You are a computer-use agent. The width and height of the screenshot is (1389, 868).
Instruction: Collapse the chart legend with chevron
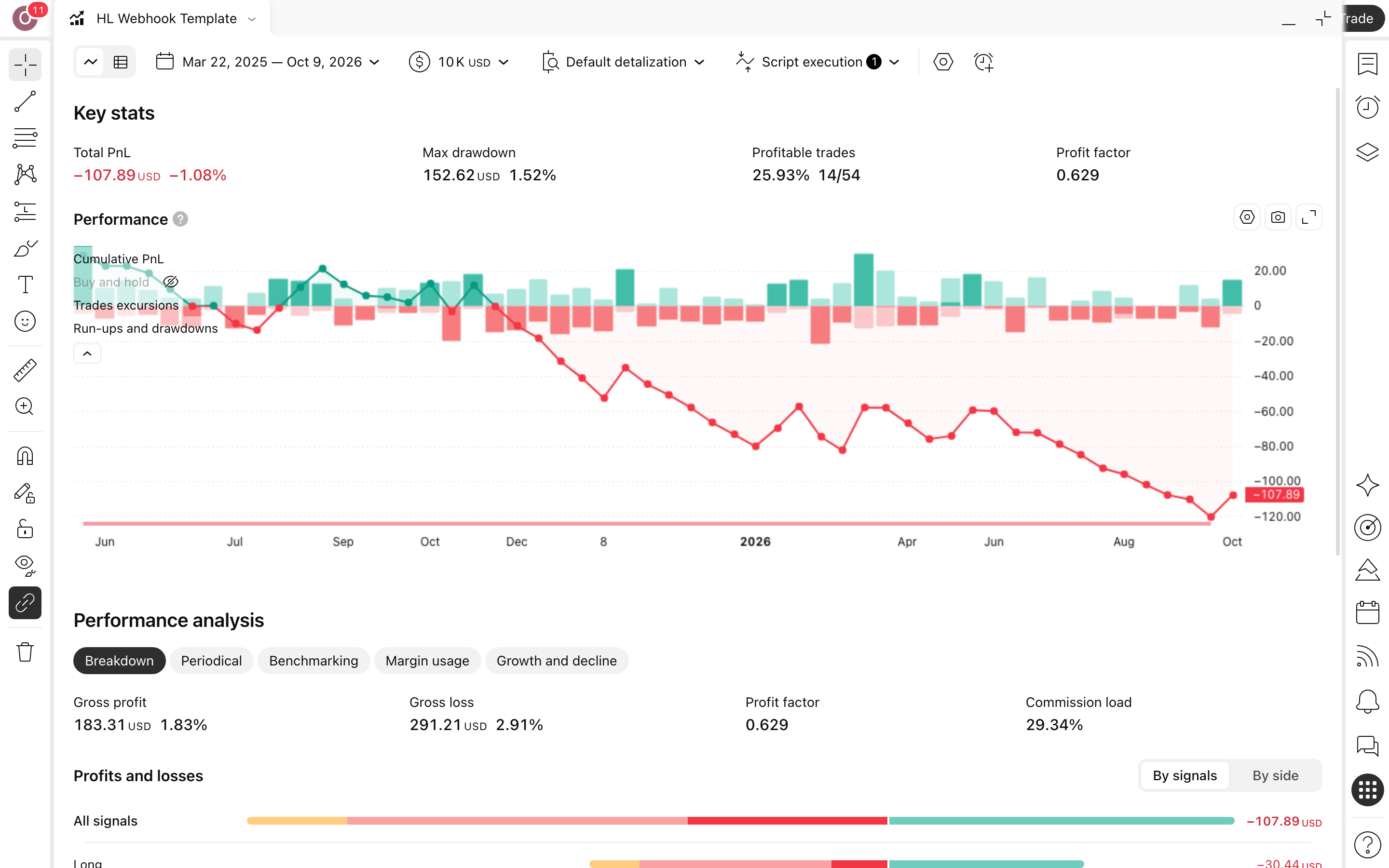pos(87,353)
